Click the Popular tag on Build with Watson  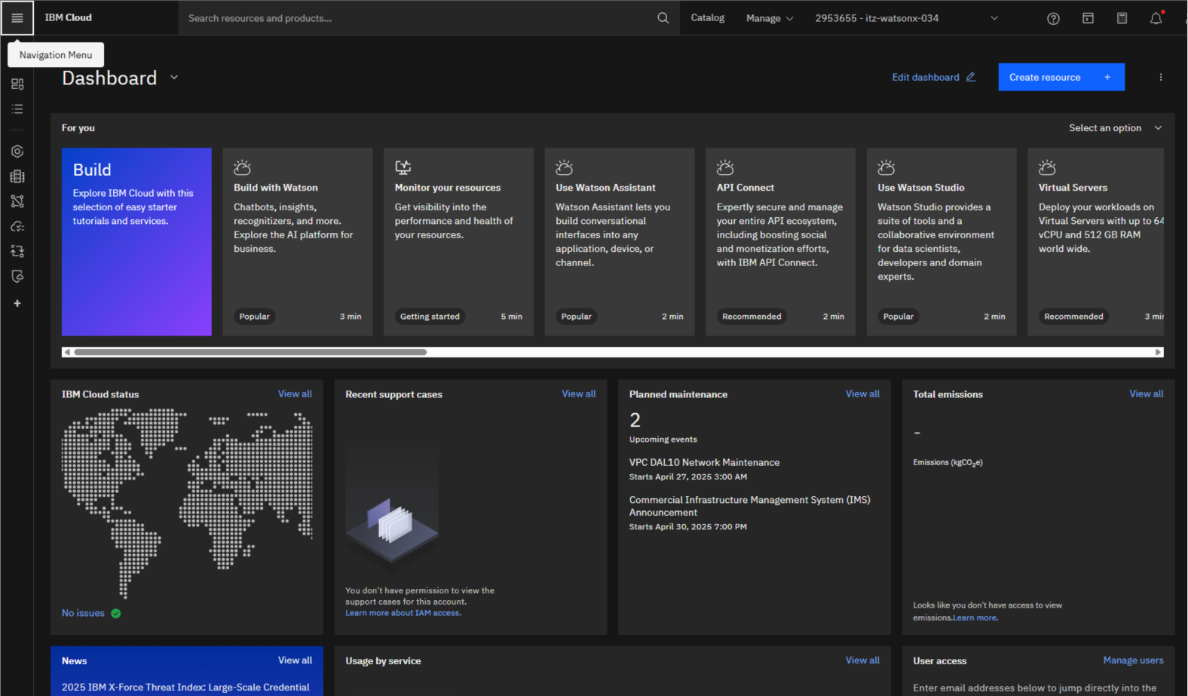pos(255,317)
